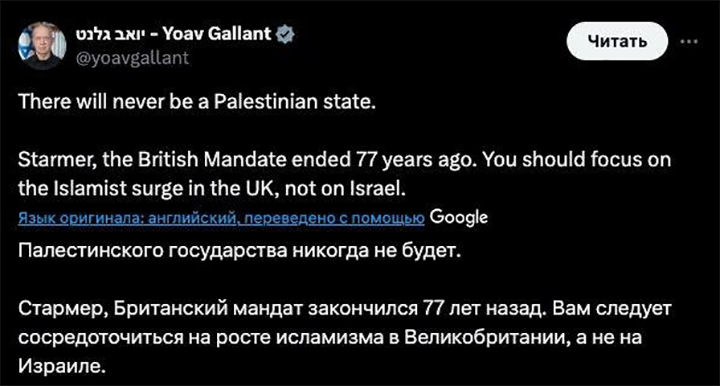720x386 pixels.
Task: Click the Читать follow button
Action: [617, 41]
